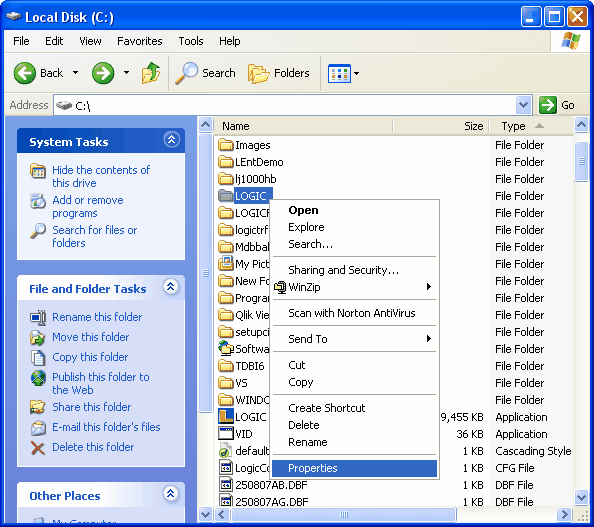Click the red X Delete folder icon
The height and width of the screenshot is (527, 594).
tap(38, 448)
